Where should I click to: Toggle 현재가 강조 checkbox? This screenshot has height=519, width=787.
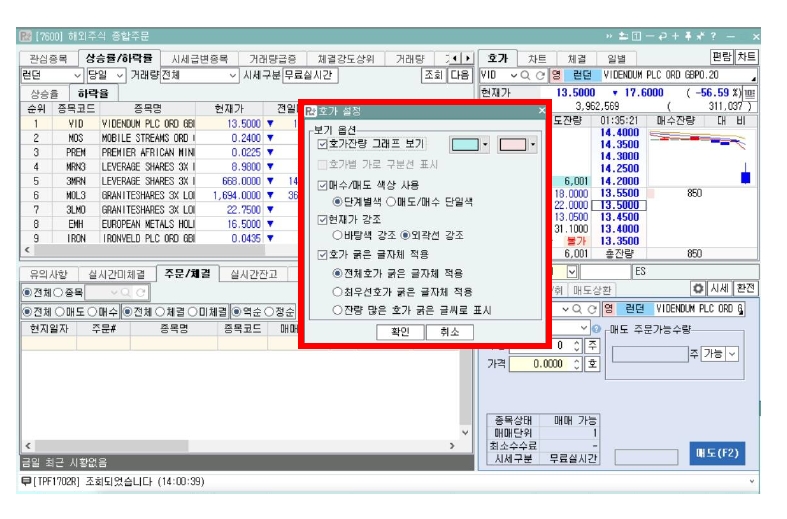pyautogui.click(x=323, y=220)
